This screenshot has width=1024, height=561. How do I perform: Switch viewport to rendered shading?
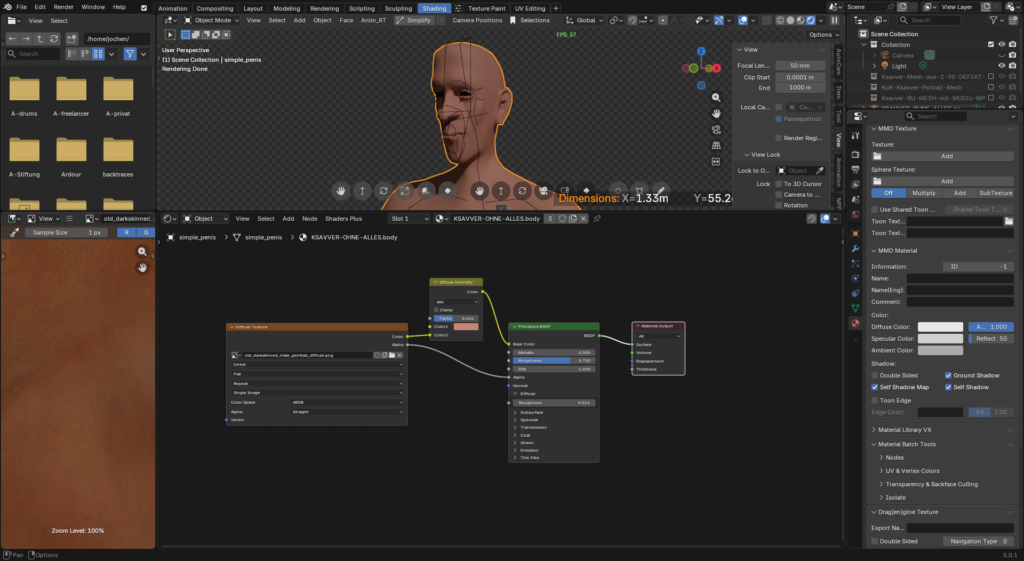tap(810, 20)
